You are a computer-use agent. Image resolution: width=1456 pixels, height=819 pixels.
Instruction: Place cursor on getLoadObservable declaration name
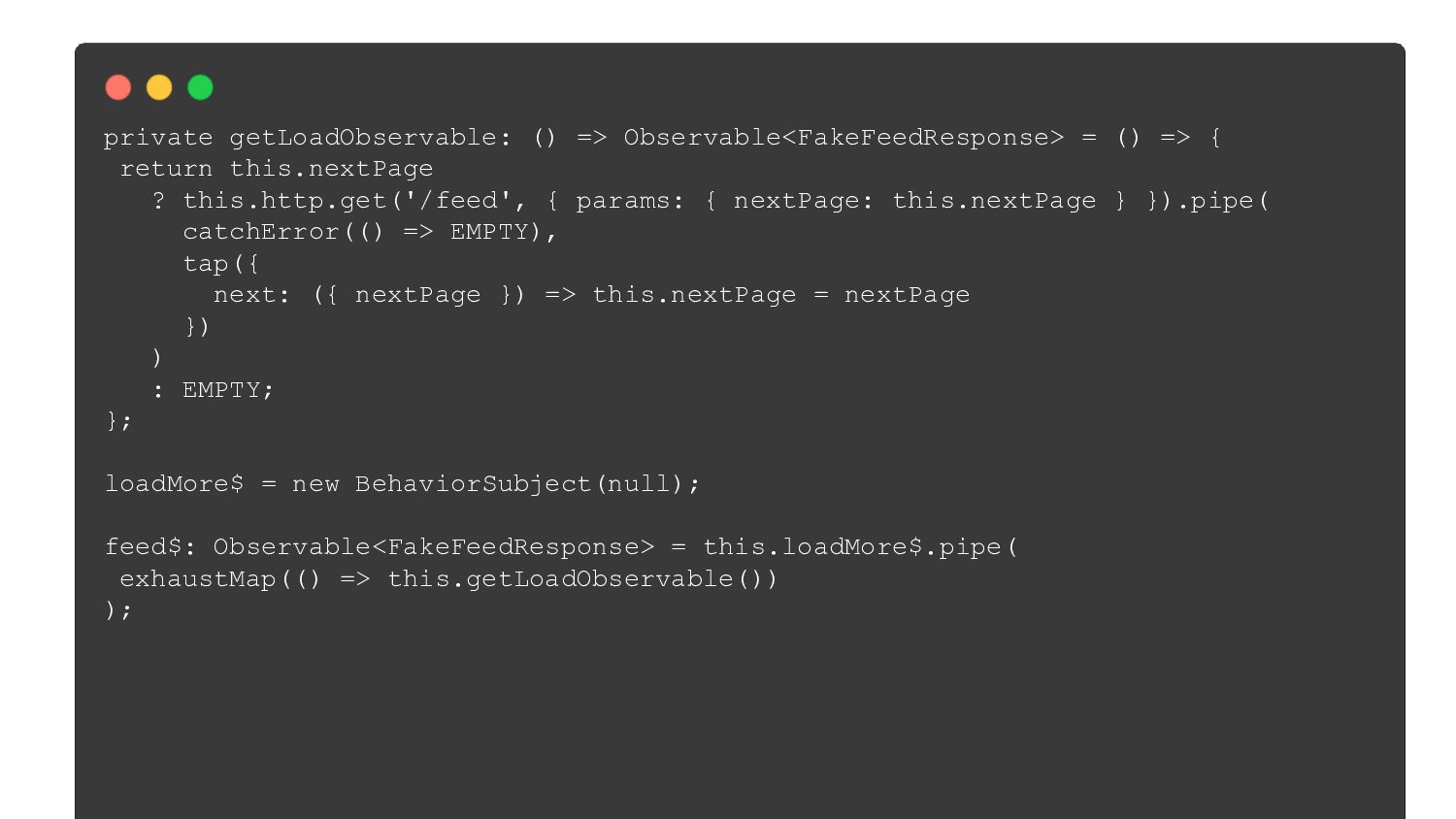(362, 138)
